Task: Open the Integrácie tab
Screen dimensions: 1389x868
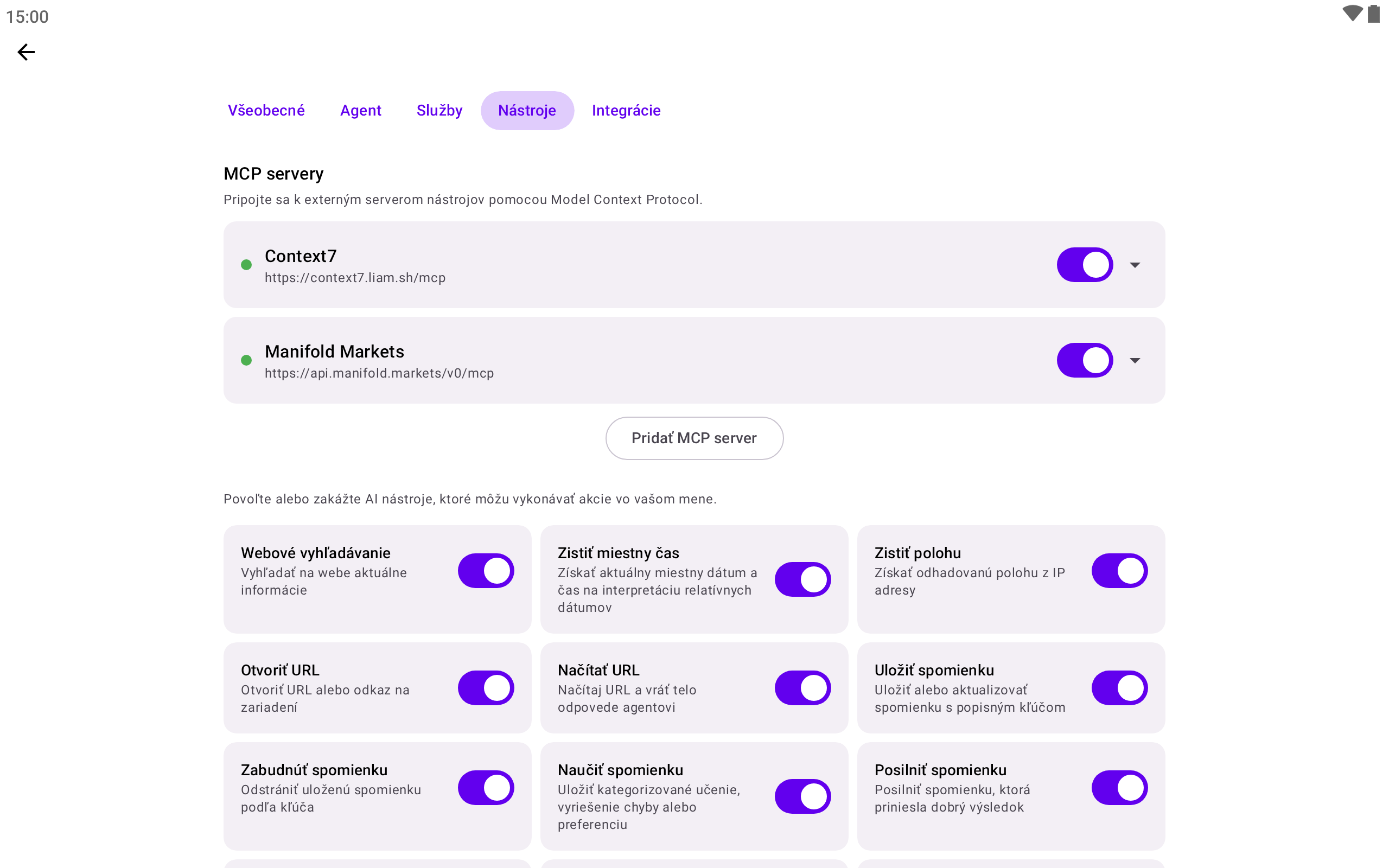Action: pos(626,110)
